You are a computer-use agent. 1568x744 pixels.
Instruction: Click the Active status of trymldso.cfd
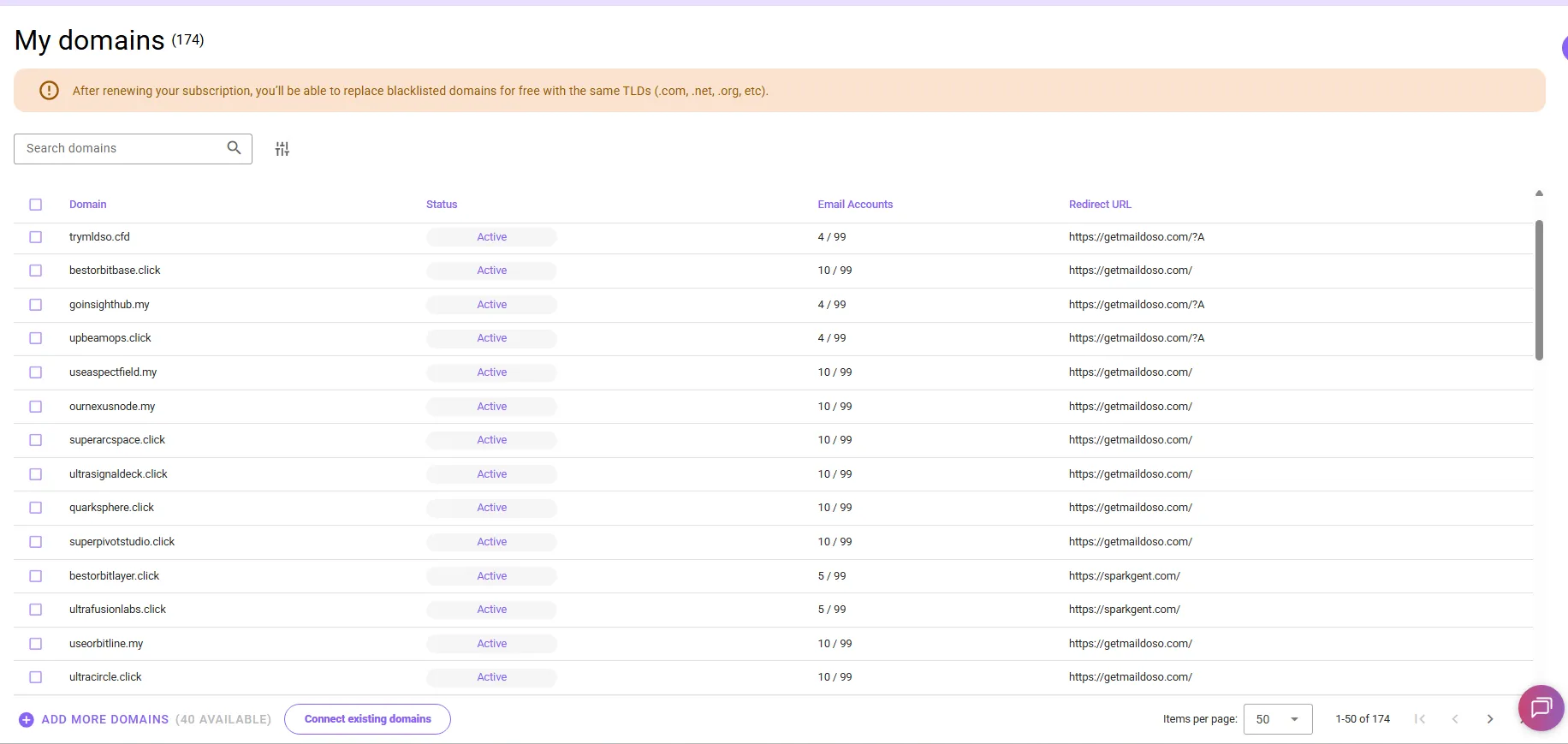click(491, 237)
